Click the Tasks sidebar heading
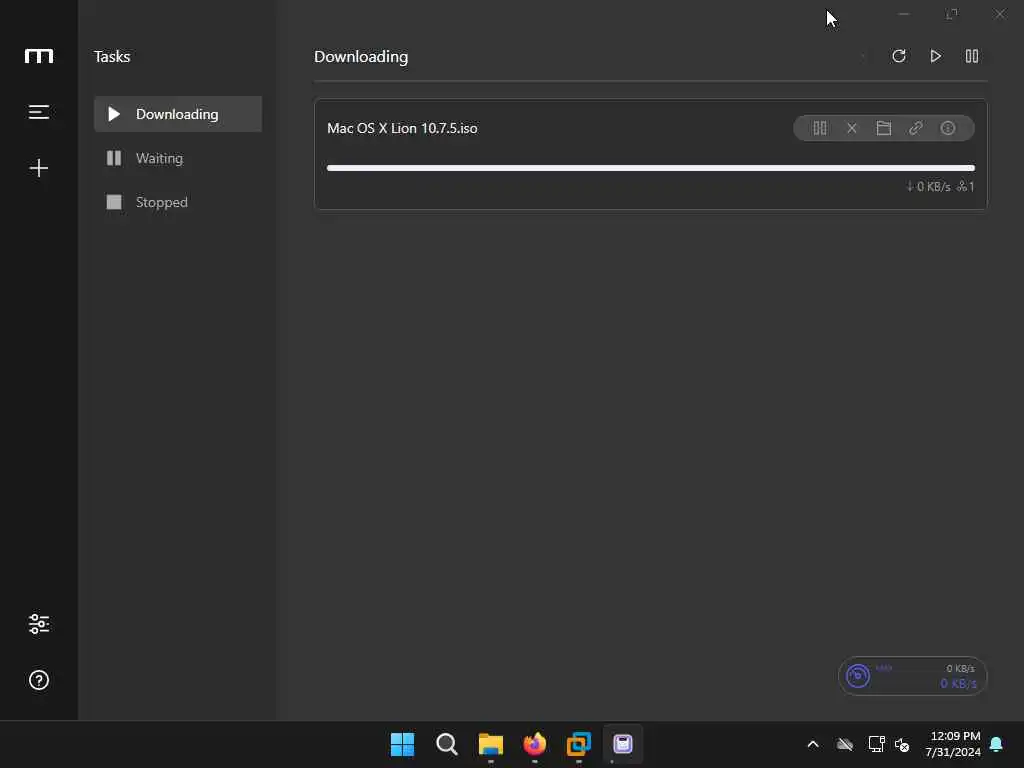Screen dimensions: 1024x768 coord(112,57)
